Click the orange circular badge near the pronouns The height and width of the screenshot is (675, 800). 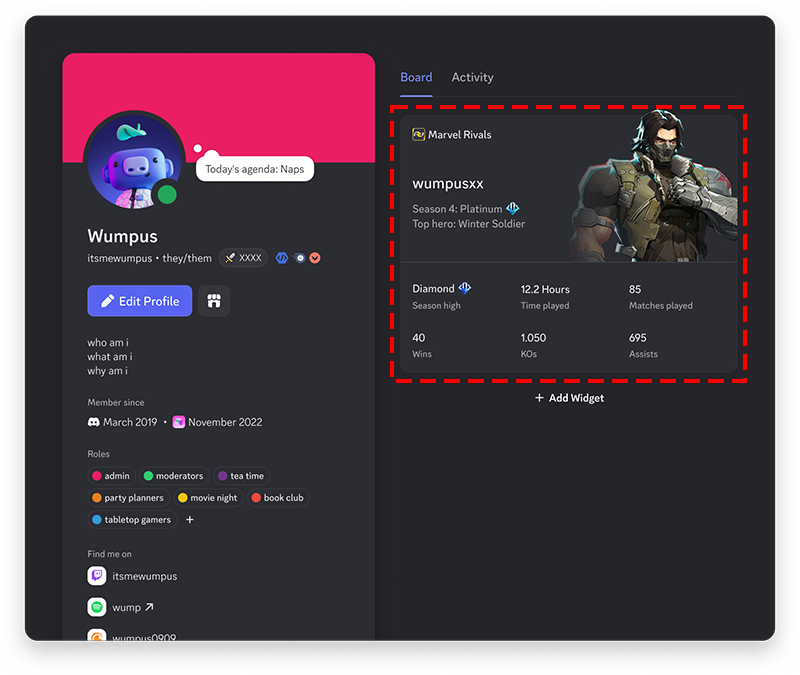click(314, 257)
